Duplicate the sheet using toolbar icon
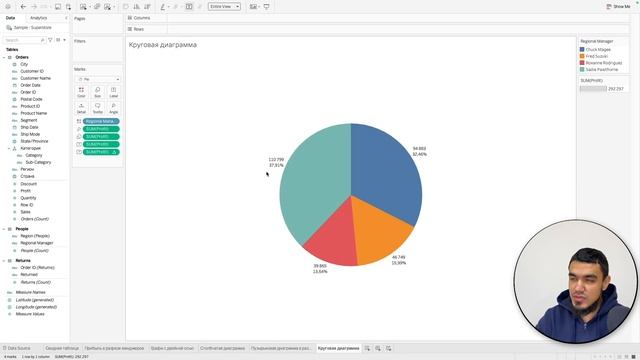 click(97, 7)
